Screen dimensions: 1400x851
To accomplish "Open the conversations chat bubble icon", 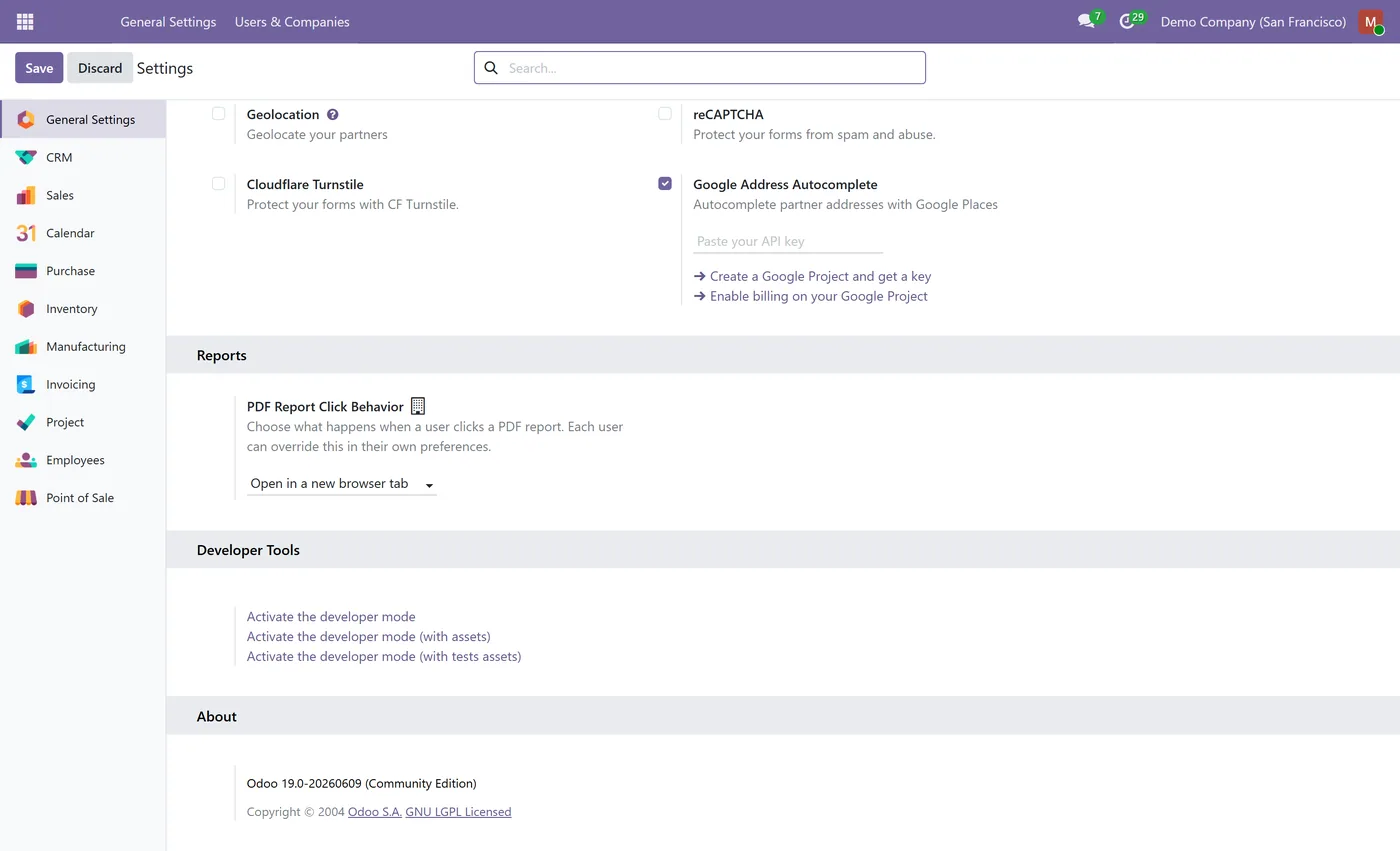I will tap(1086, 21).
